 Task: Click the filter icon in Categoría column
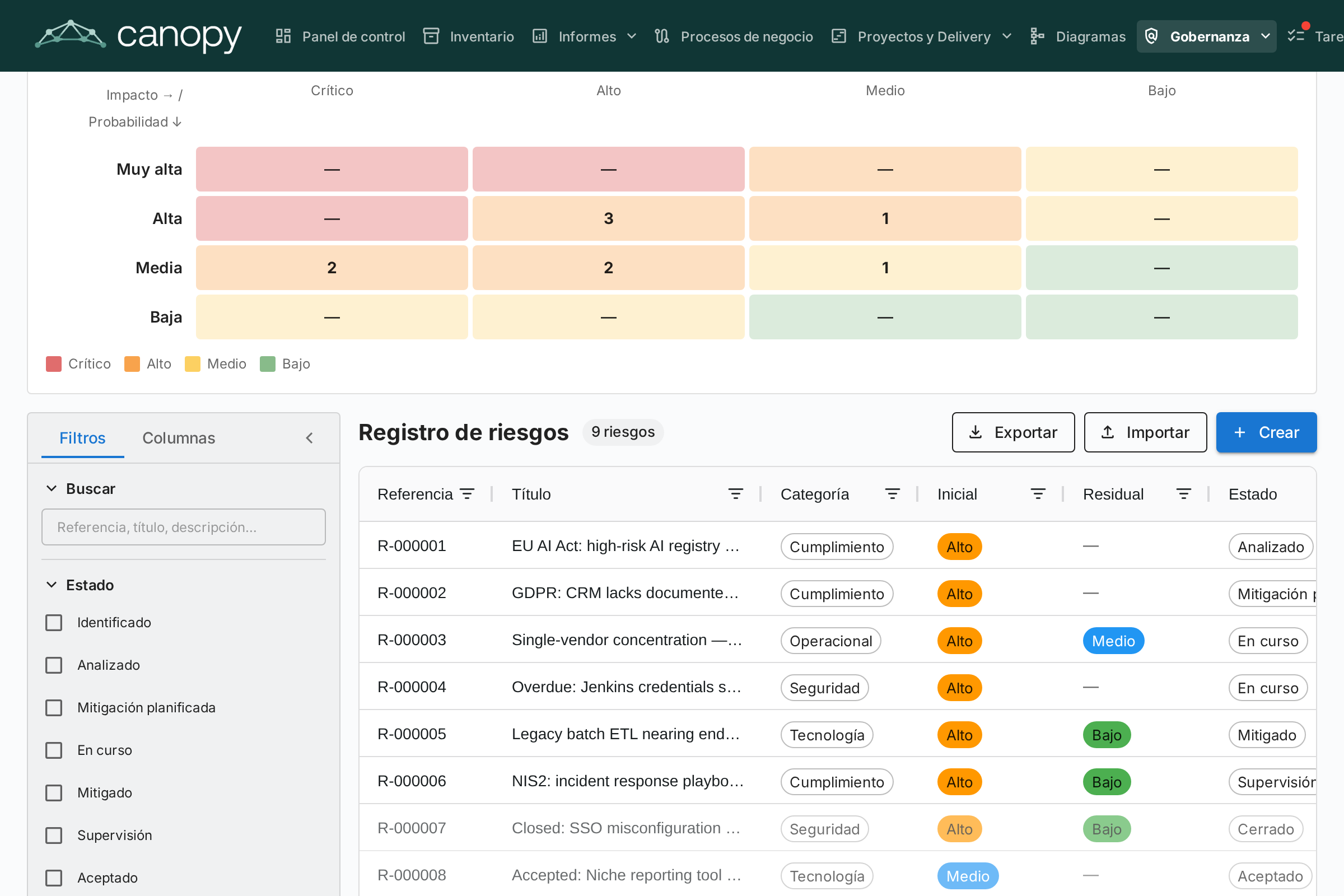pyautogui.click(x=893, y=494)
